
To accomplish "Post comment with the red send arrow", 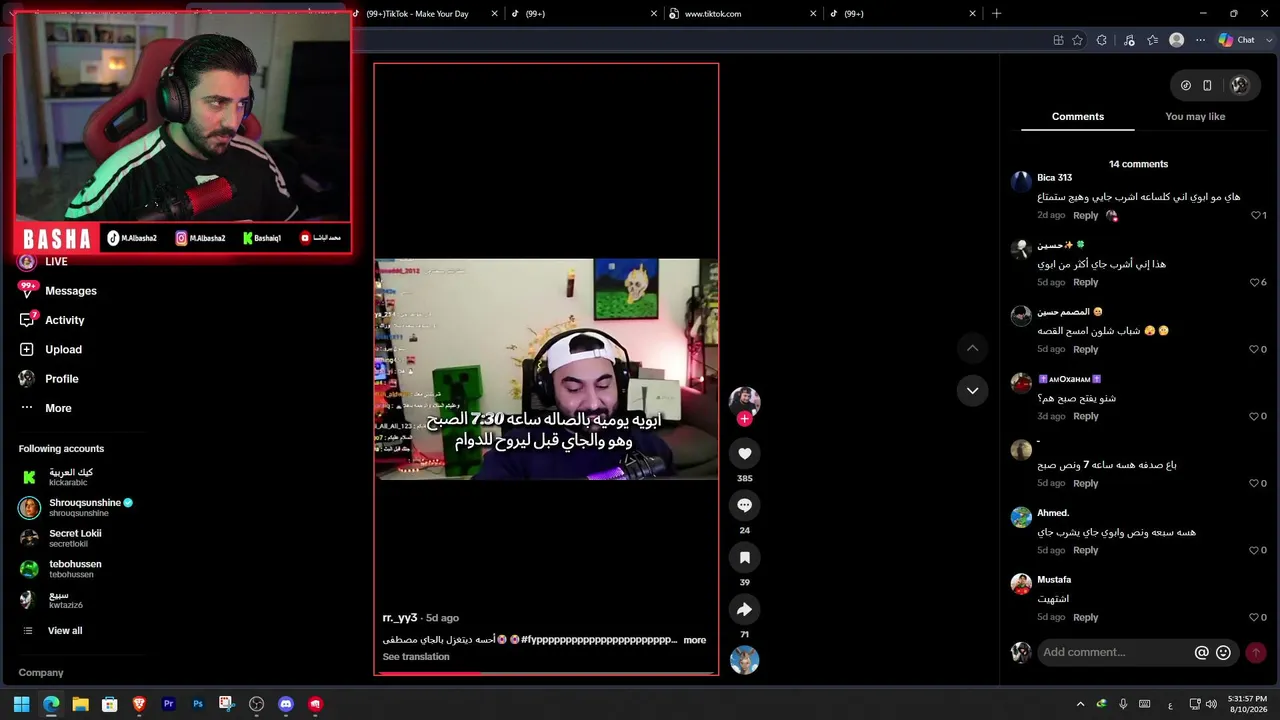I will click(x=1256, y=652).
